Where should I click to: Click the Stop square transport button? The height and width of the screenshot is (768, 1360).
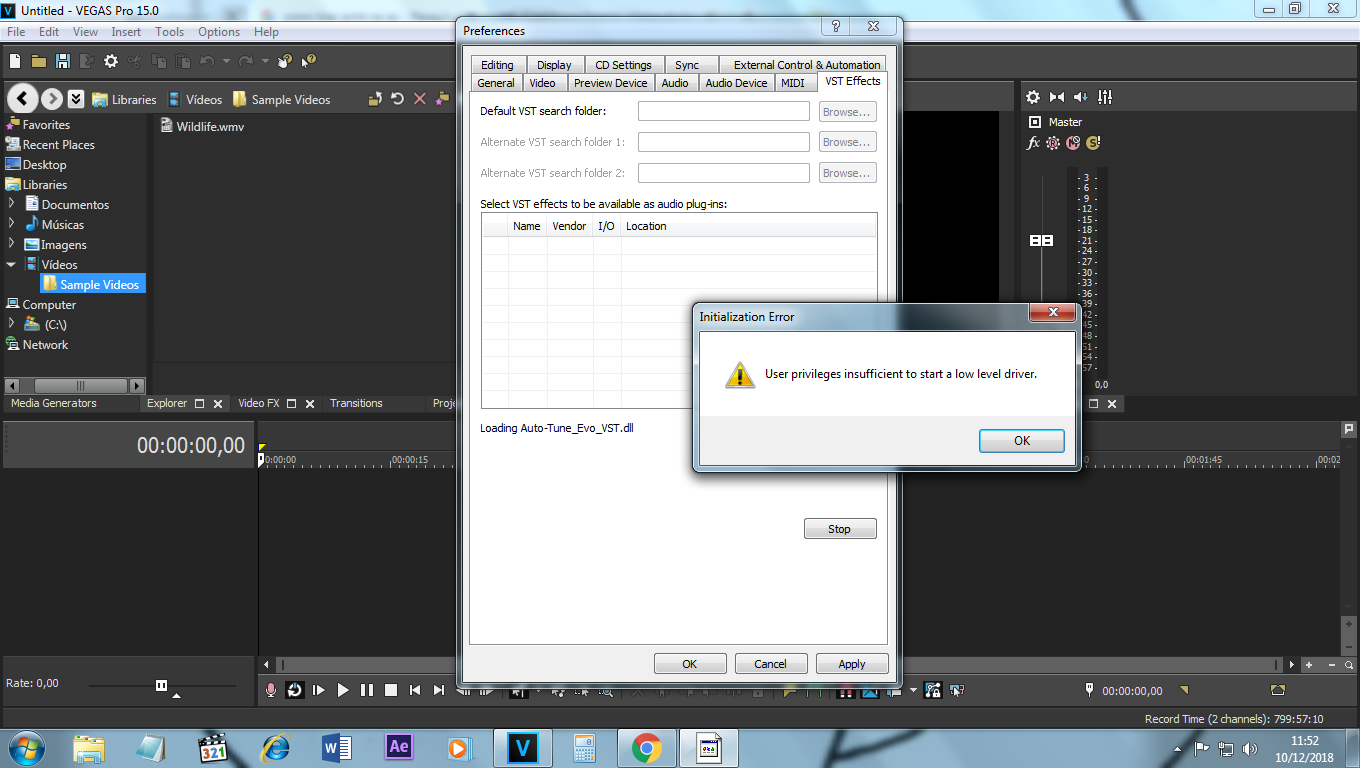point(391,690)
